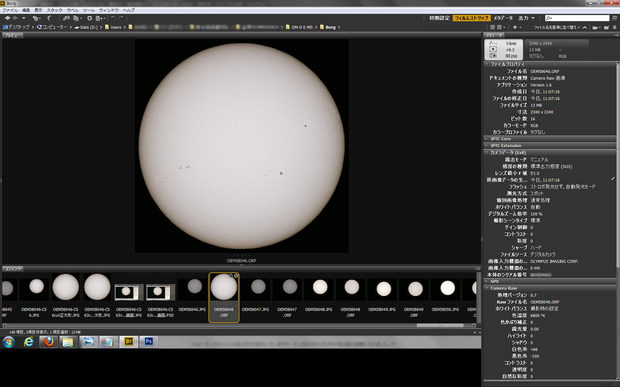Click the open in Camera Raw icon
620x387 pixels.
tap(89, 18)
